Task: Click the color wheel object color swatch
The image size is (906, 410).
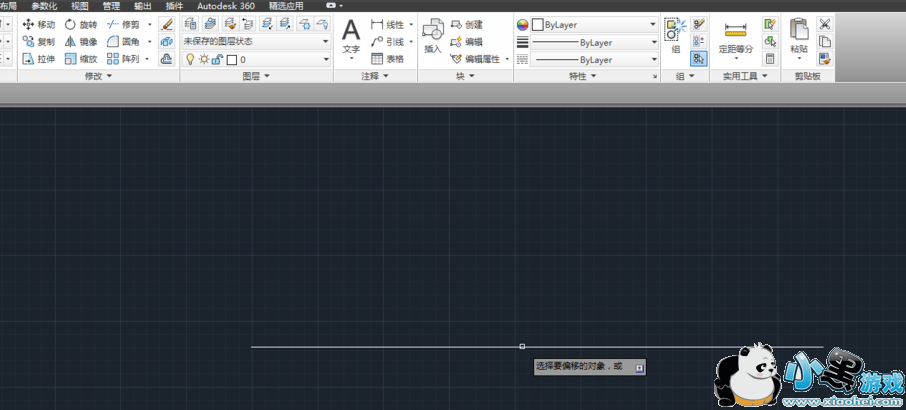Action: pos(522,24)
